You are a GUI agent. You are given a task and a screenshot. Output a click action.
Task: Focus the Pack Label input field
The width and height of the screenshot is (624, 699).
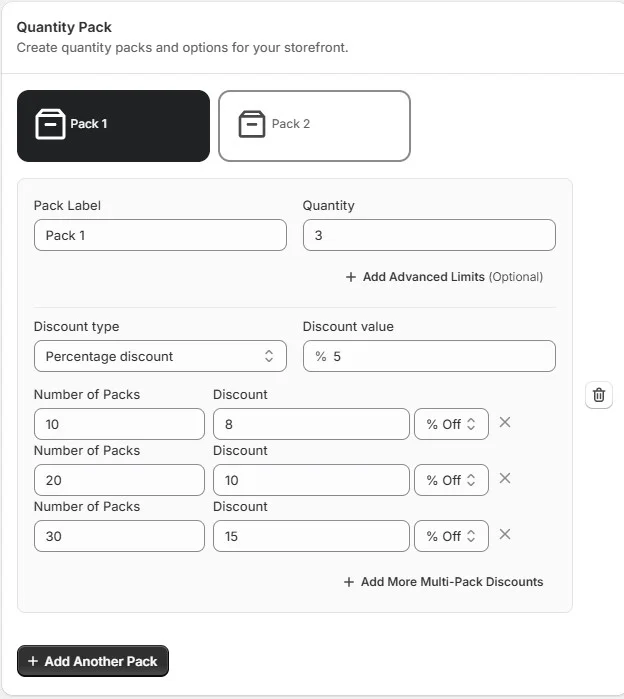160,235
